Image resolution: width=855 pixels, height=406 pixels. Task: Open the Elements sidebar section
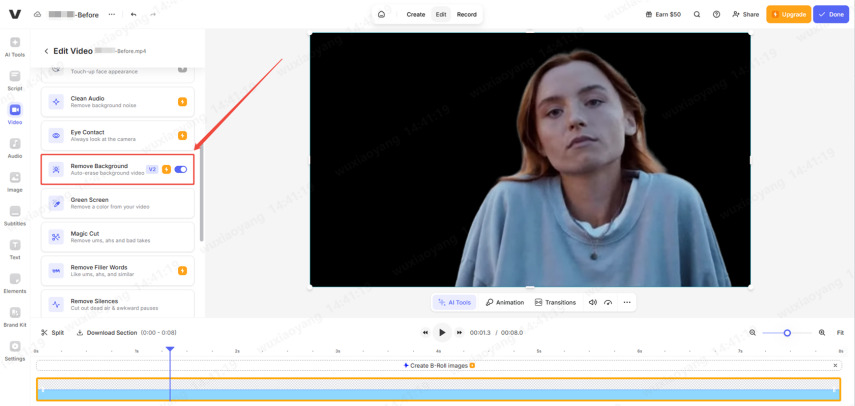tap(15, 283)
